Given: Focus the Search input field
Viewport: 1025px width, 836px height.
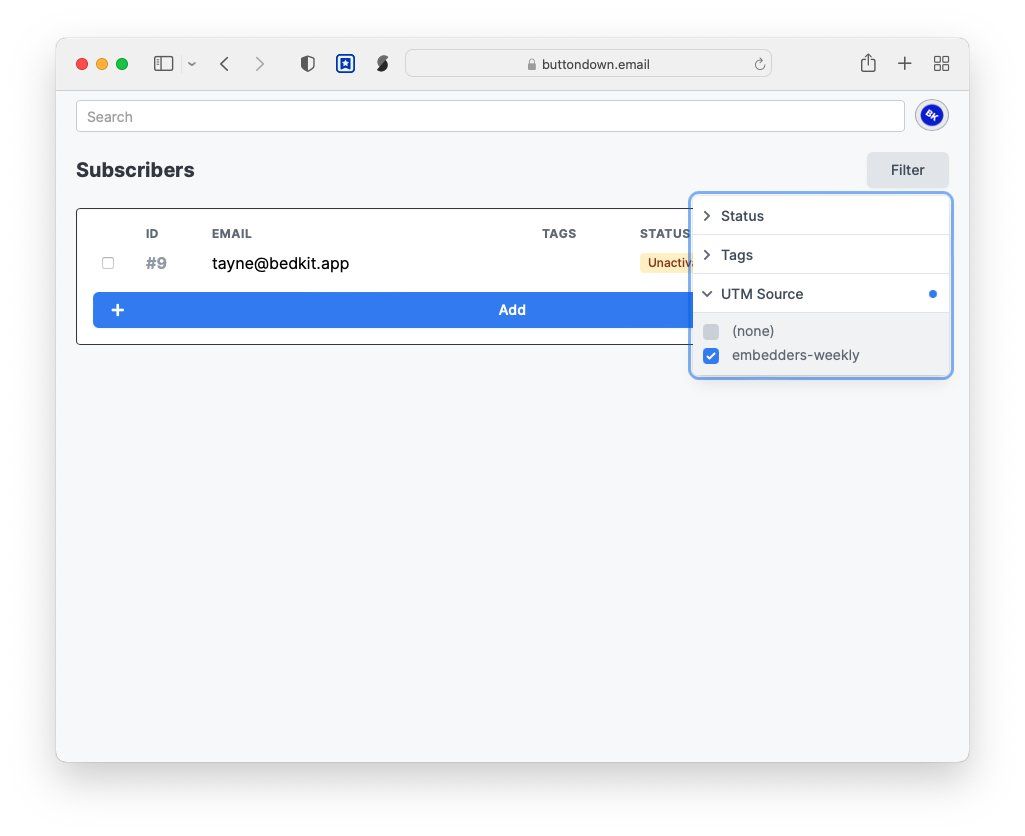Looking at the screenshot, I should 490,117.
